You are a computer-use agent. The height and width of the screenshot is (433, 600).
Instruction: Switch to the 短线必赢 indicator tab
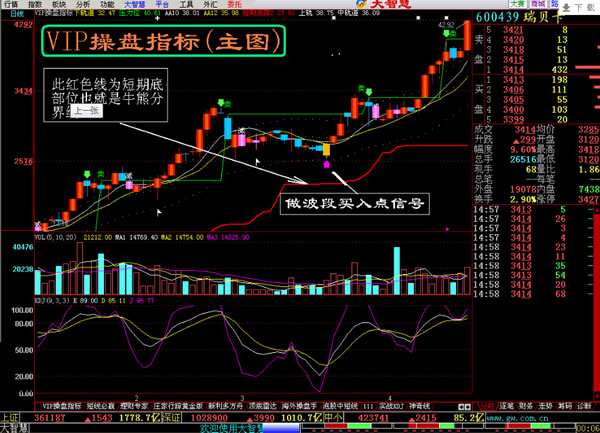[x=100, y=406]
